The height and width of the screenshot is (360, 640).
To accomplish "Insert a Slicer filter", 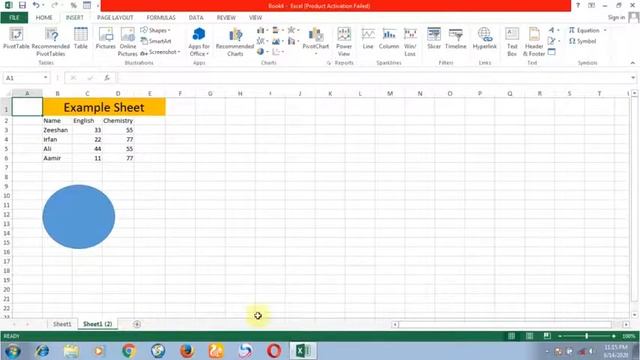I will (x=434, y=38).
